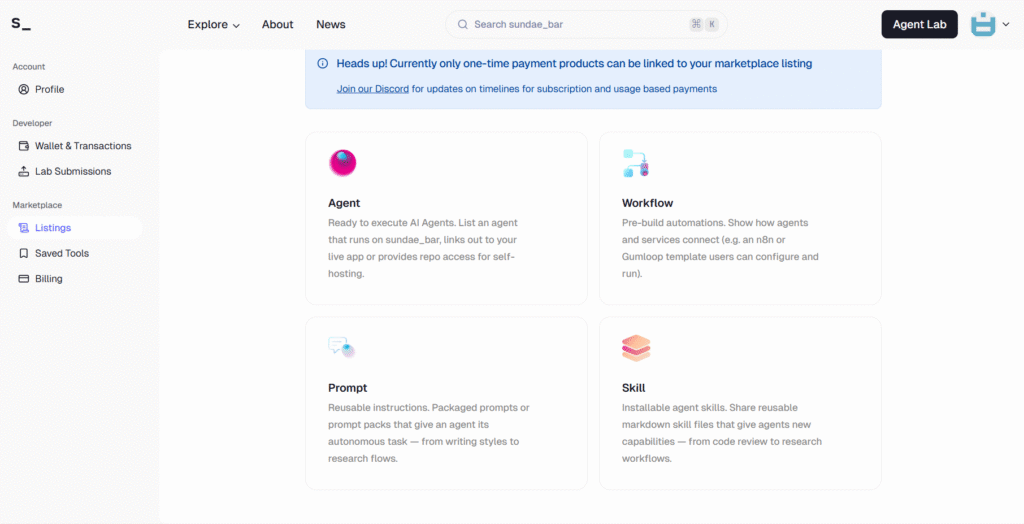The height and width of the screenshot is (524, 1024).
Task: Click the Agent Lab button
Action: click(x=919, y=25)
